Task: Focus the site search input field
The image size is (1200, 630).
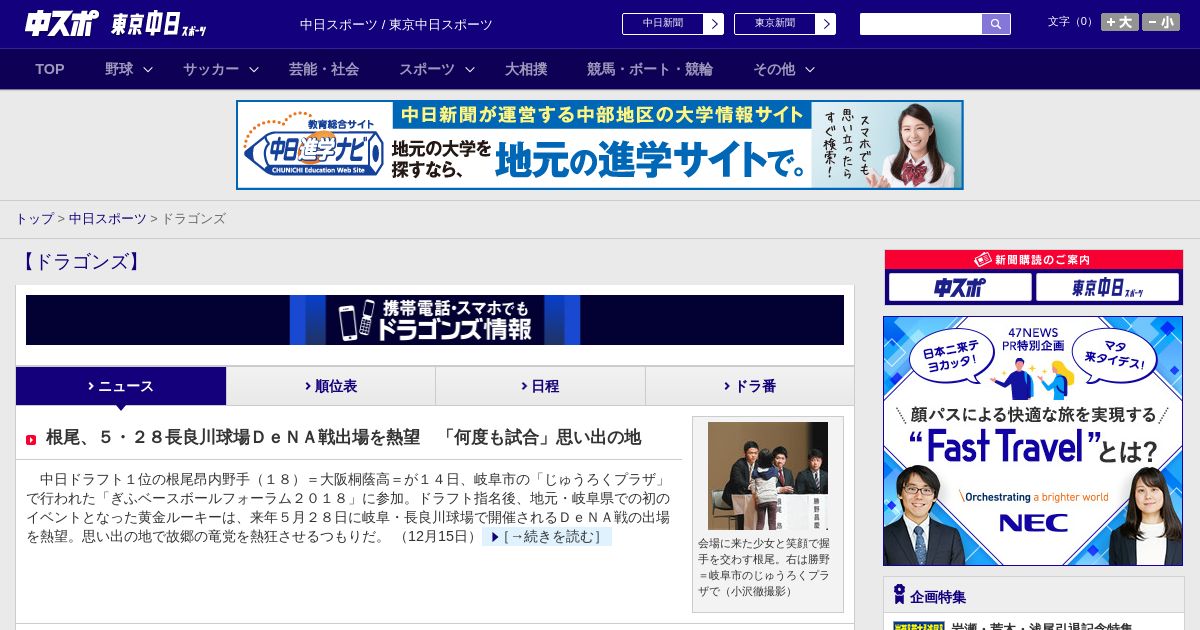Action: pyautogui.click(x=921, y=24)
